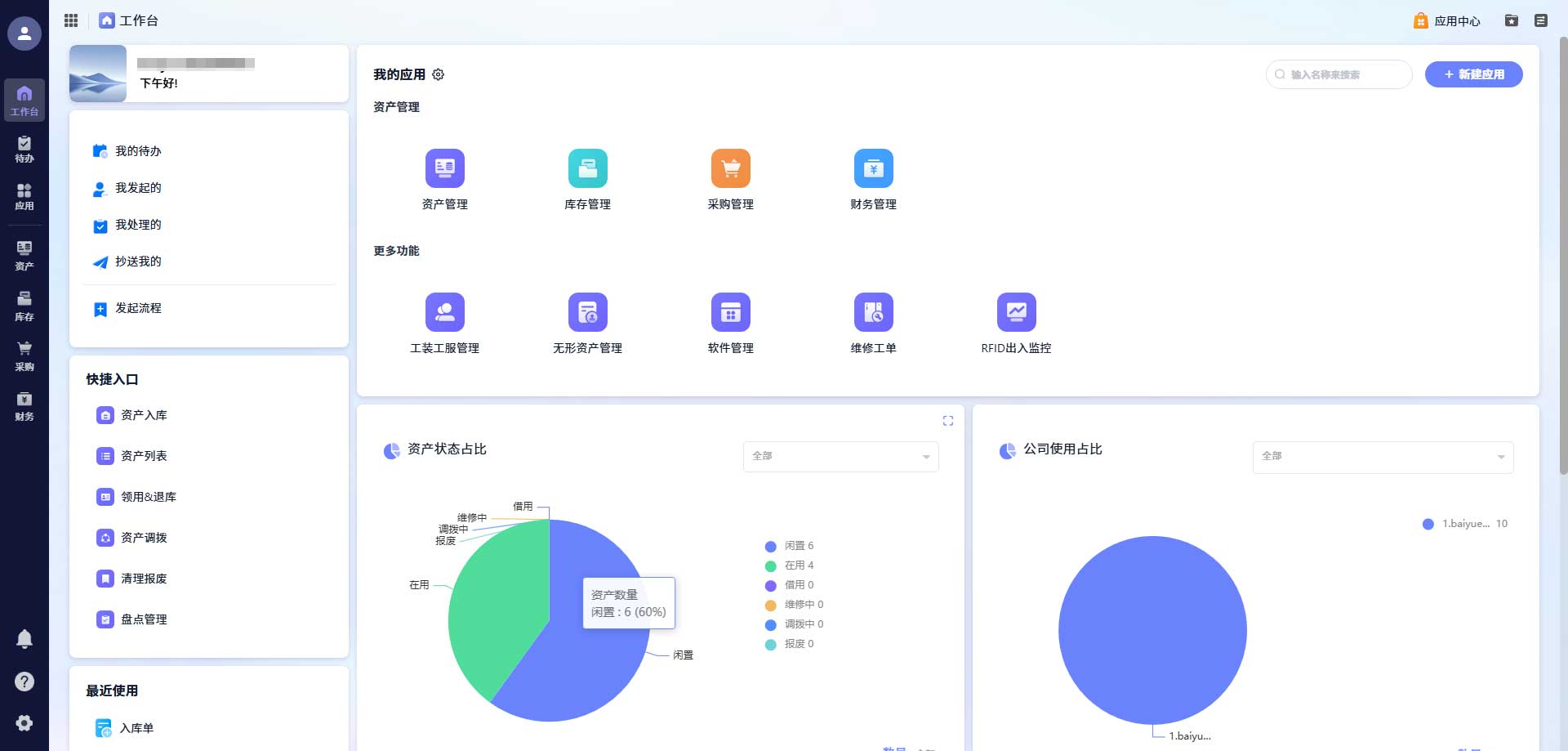1568x751 pixels.
Task: Open 待办 in the left sidebar
Action: 24,150
